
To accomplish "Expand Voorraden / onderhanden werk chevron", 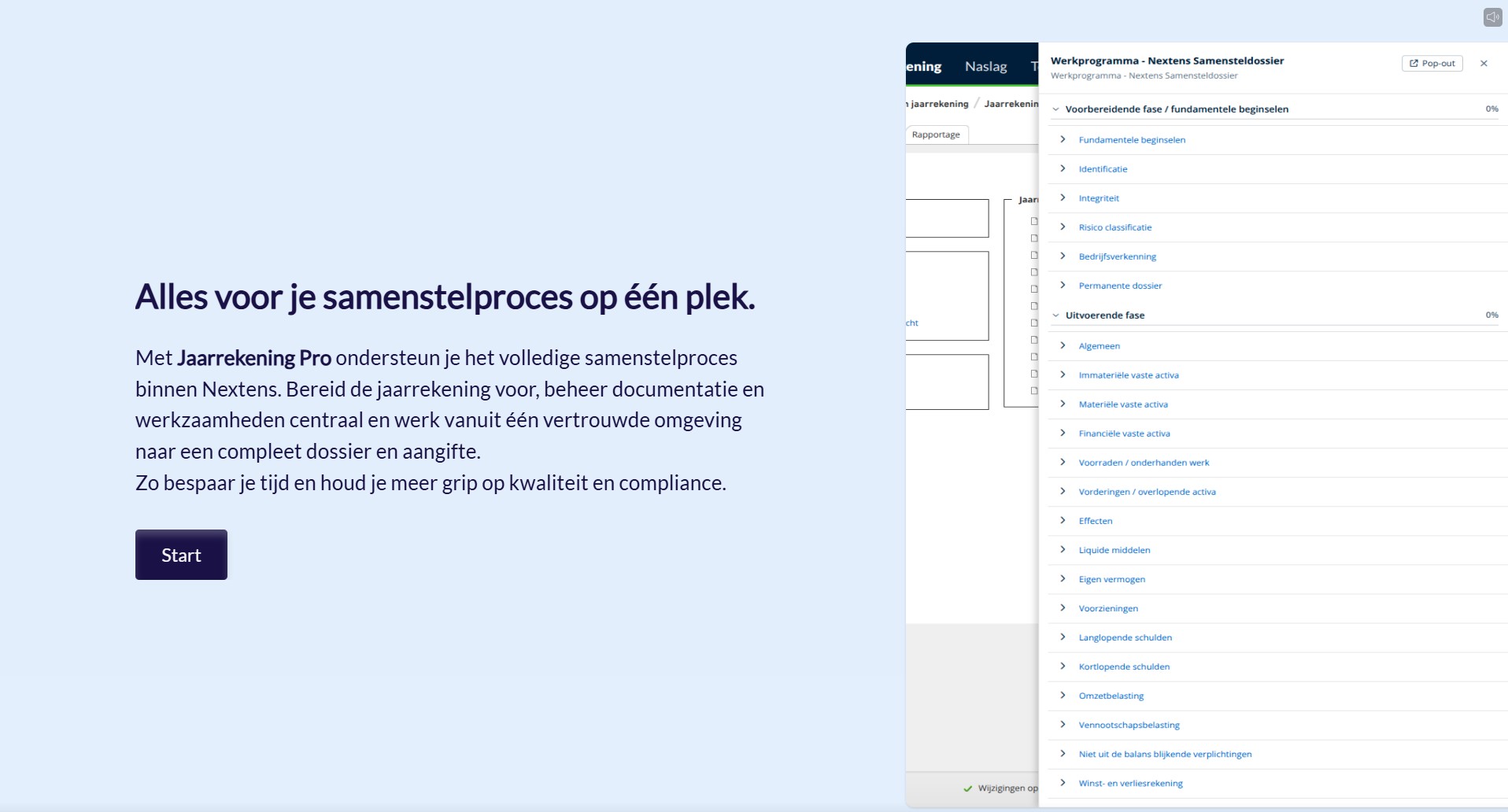I will coord(1063,462).
